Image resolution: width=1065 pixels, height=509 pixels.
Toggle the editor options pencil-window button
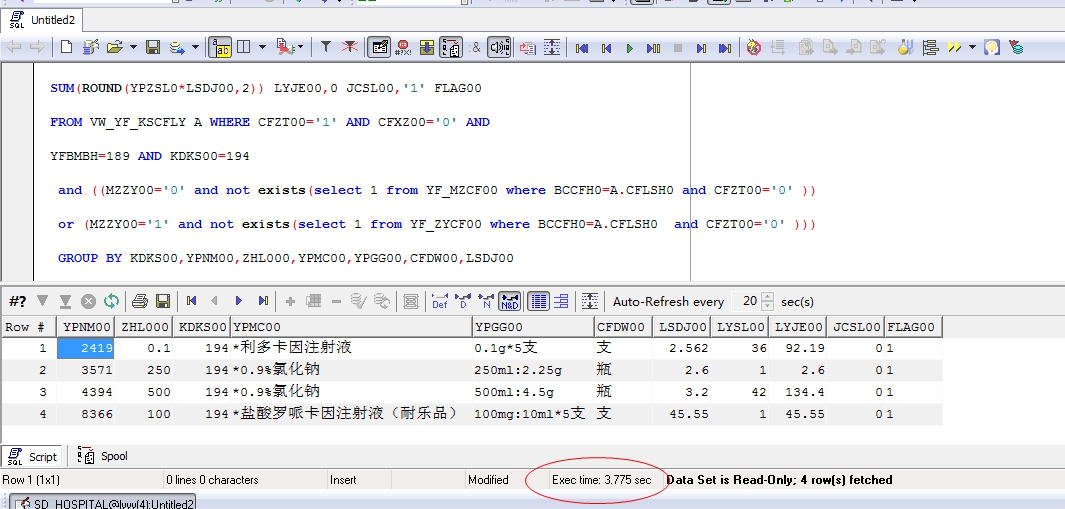[379, 48]
